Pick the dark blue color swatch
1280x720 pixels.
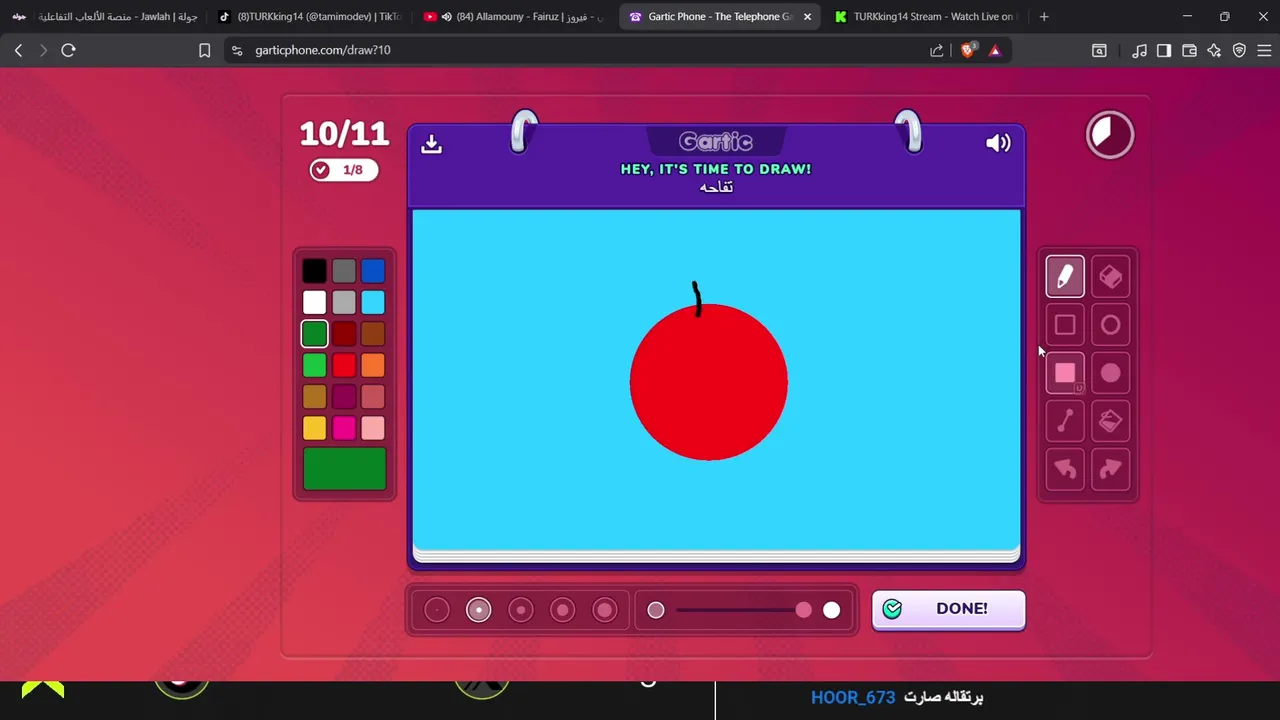[373, 271]
